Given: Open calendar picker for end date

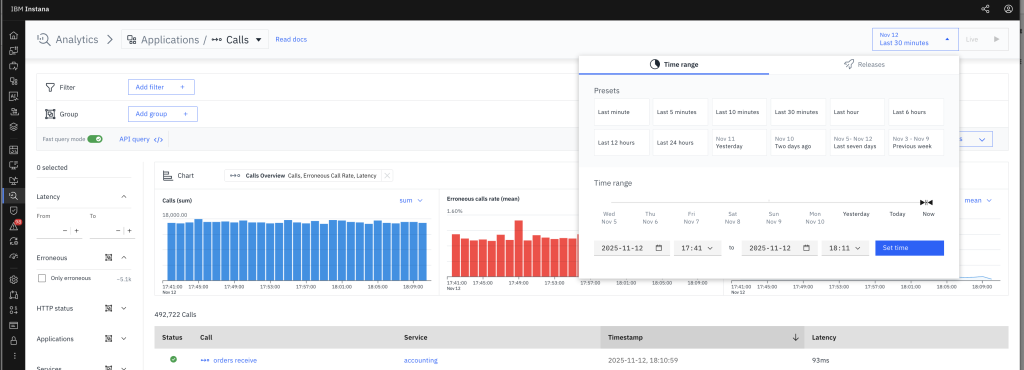Looking at the screenshot, I should click(807, 248).
